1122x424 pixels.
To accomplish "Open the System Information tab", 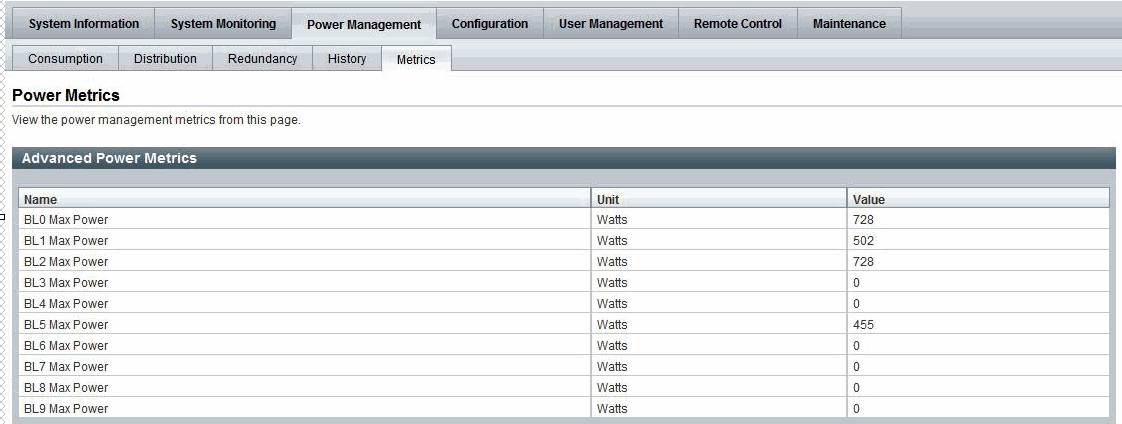I will click(x=84, y=24).
